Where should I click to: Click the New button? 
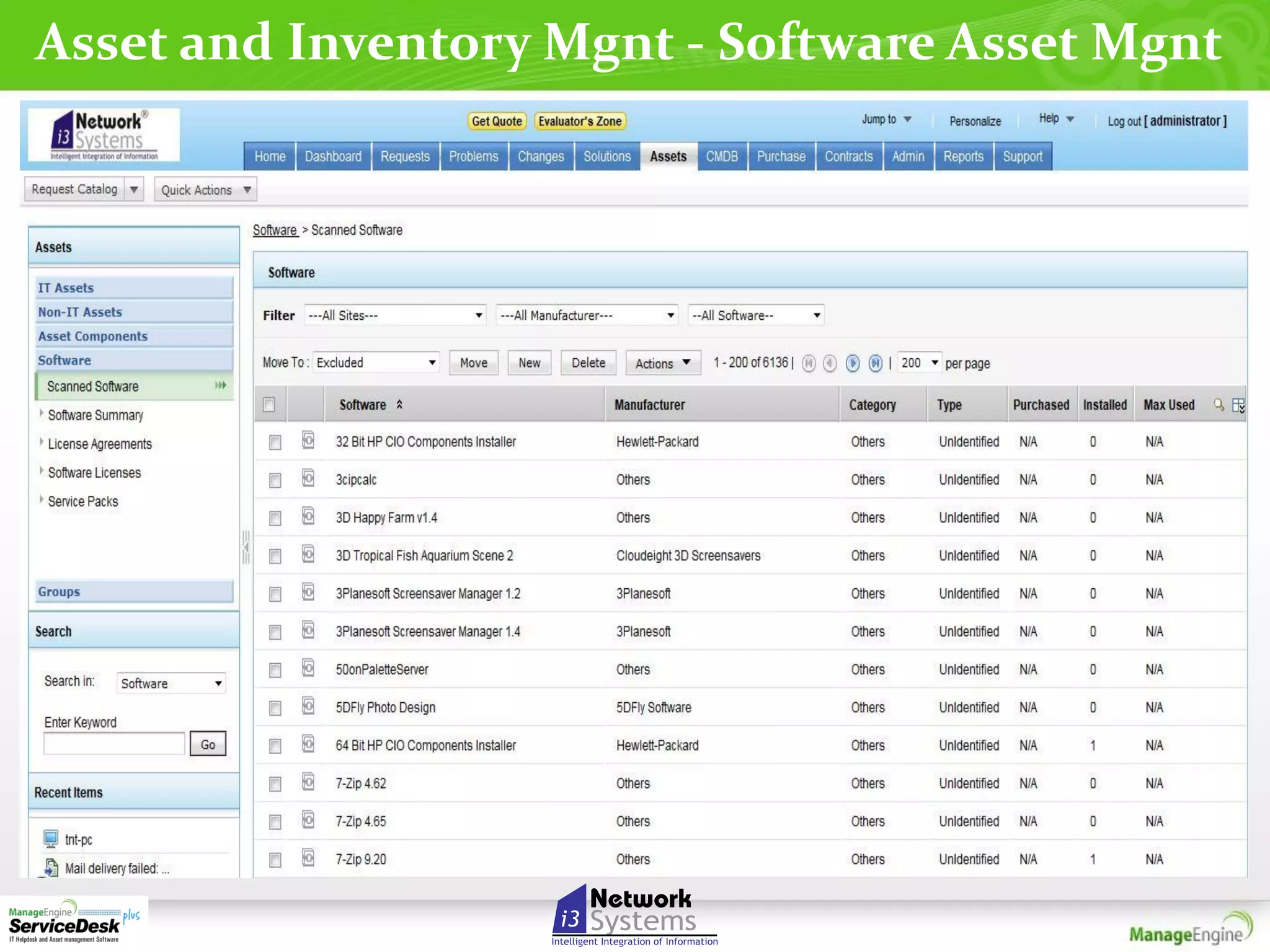point(530,363)
